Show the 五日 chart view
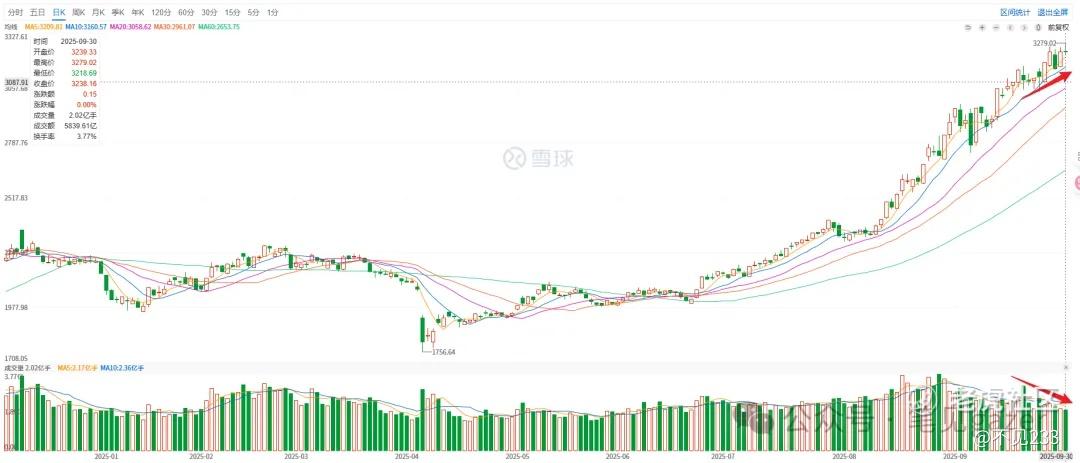This screenshot has width=1080, height=463. (38, 12)
